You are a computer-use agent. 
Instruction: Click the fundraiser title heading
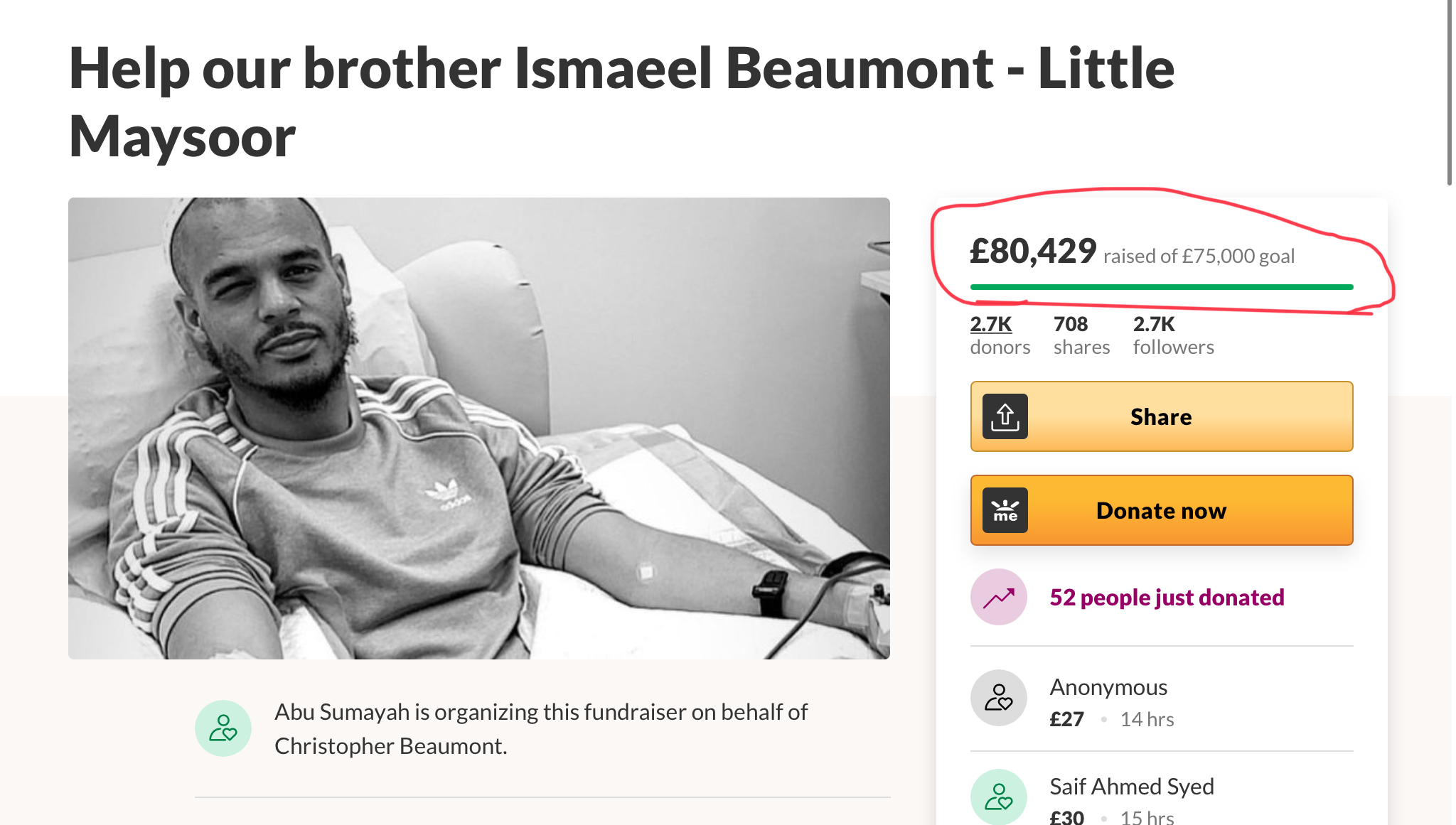(621, 102)
